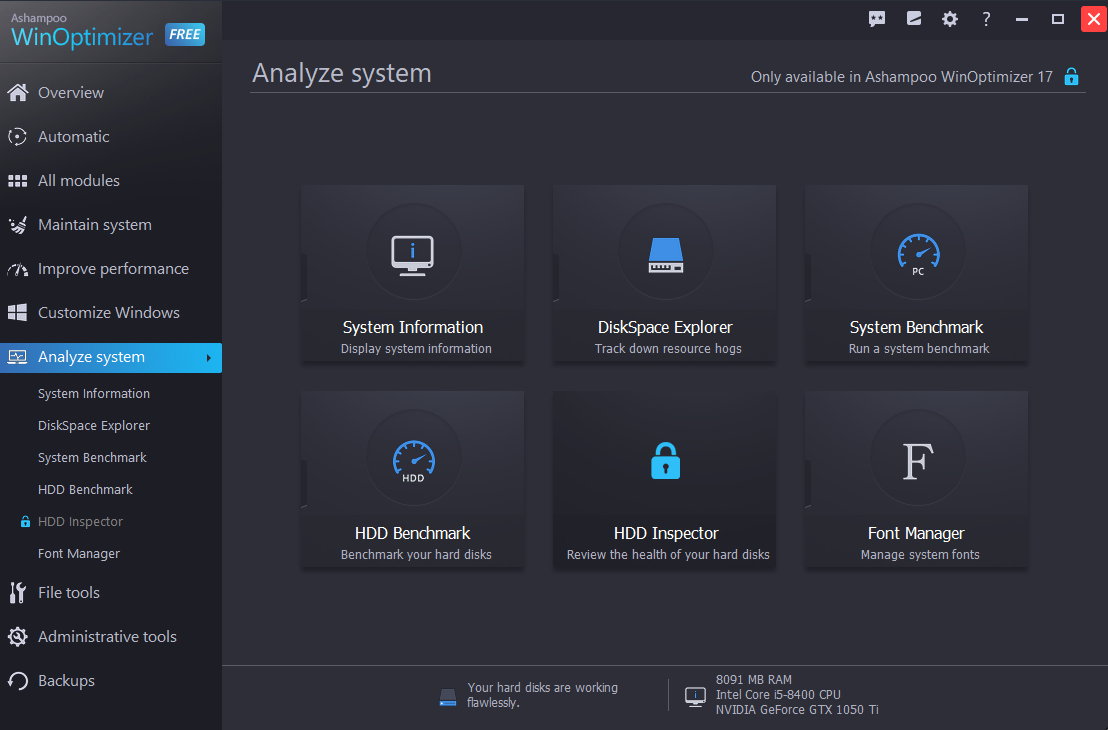Click the Ashampoo WinOptimizer logo text
Viewport: 1108px width, 730px height.
coord(82,30)
